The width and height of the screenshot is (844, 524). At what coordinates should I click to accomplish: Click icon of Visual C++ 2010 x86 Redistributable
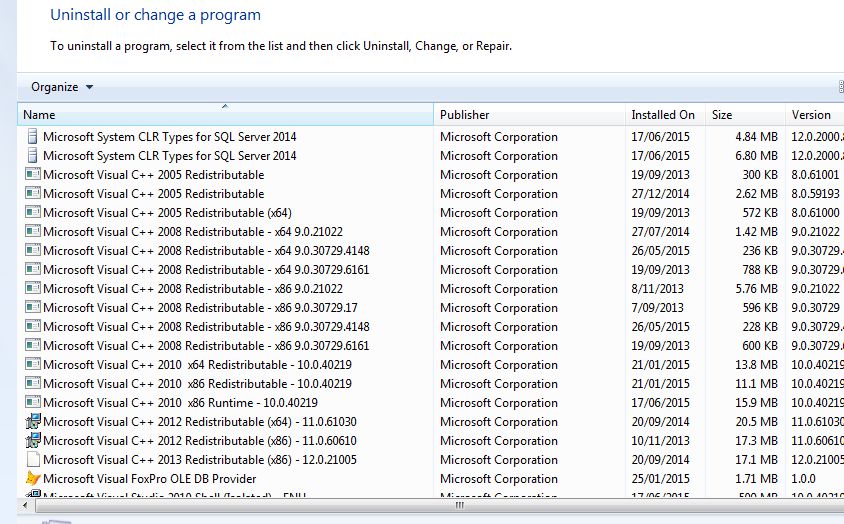coord(33,383)
